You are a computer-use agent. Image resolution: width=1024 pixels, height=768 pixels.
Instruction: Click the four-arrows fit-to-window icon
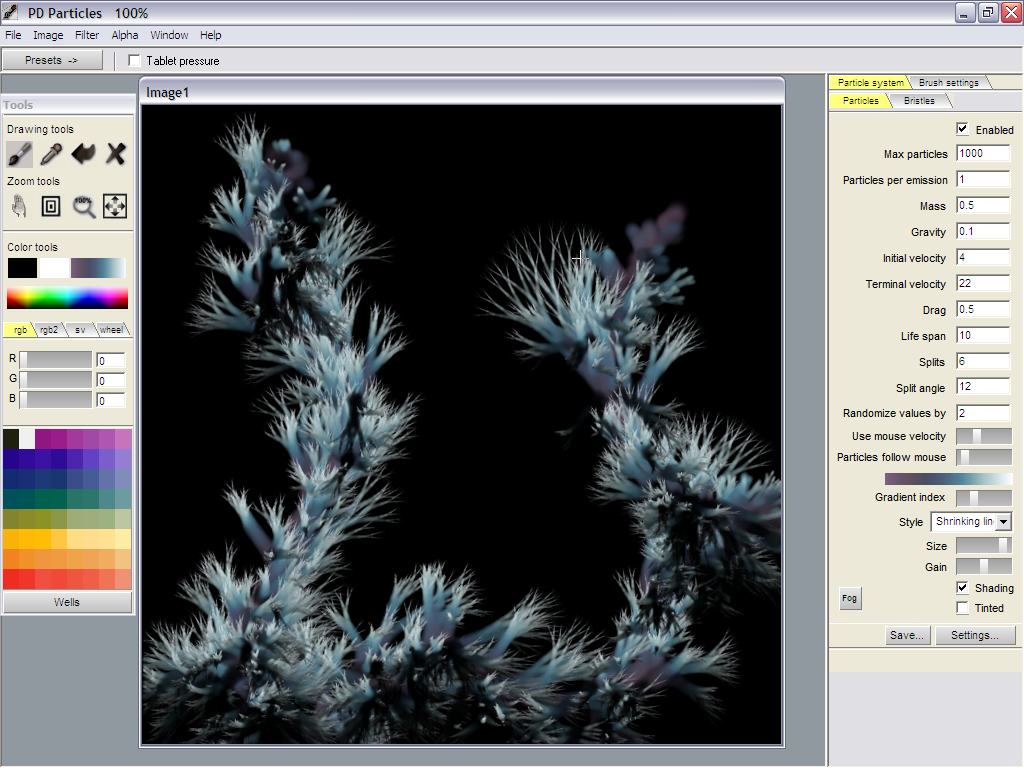pyautogui.click(x=115, y=206)
